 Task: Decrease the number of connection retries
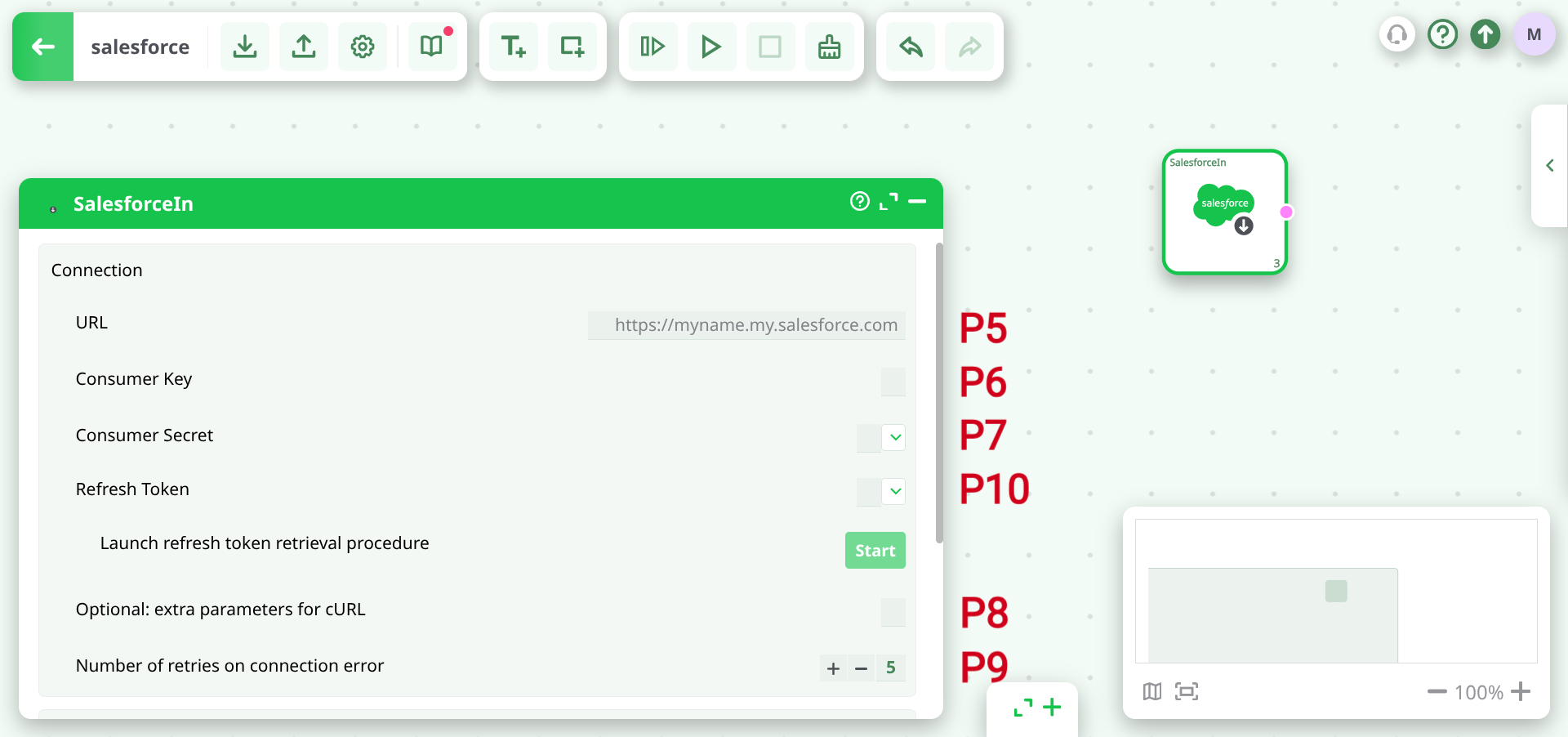point(862,668)
